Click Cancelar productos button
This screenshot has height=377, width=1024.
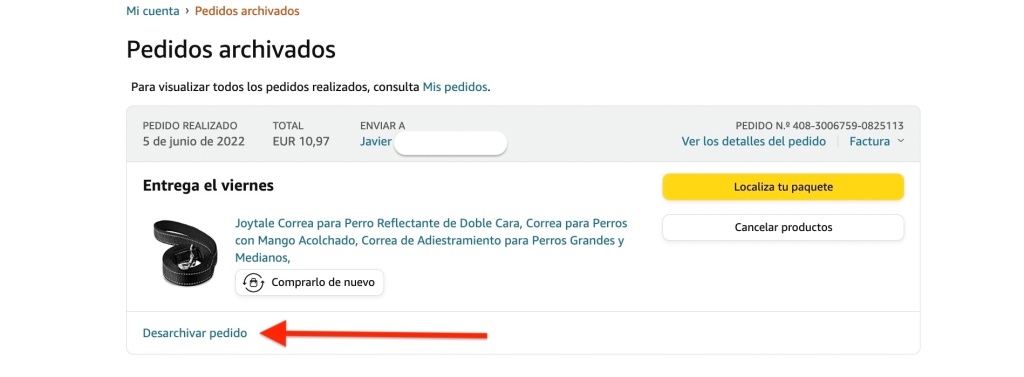point(783,227)
